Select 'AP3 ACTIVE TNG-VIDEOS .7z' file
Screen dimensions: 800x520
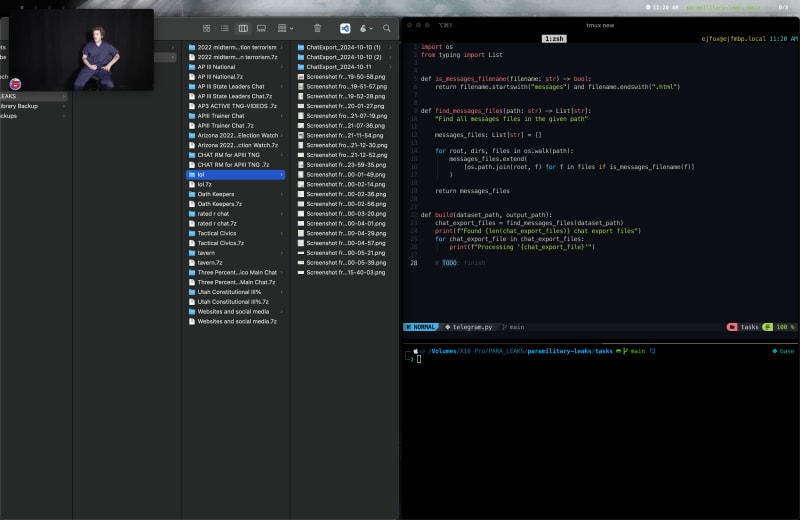tap(236, 106)
